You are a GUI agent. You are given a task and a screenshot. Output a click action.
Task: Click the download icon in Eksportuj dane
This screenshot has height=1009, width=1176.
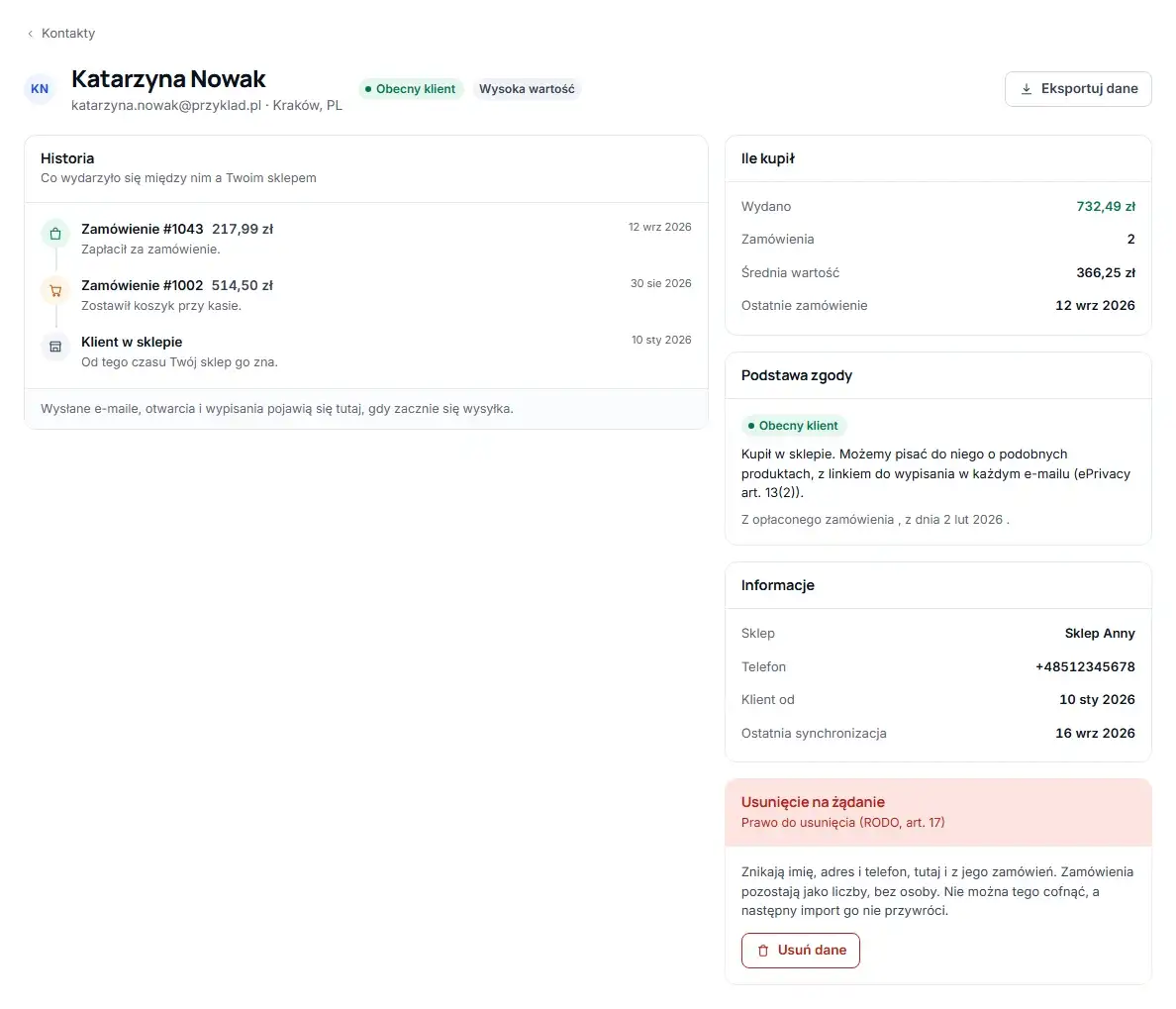coord(1026,89)
